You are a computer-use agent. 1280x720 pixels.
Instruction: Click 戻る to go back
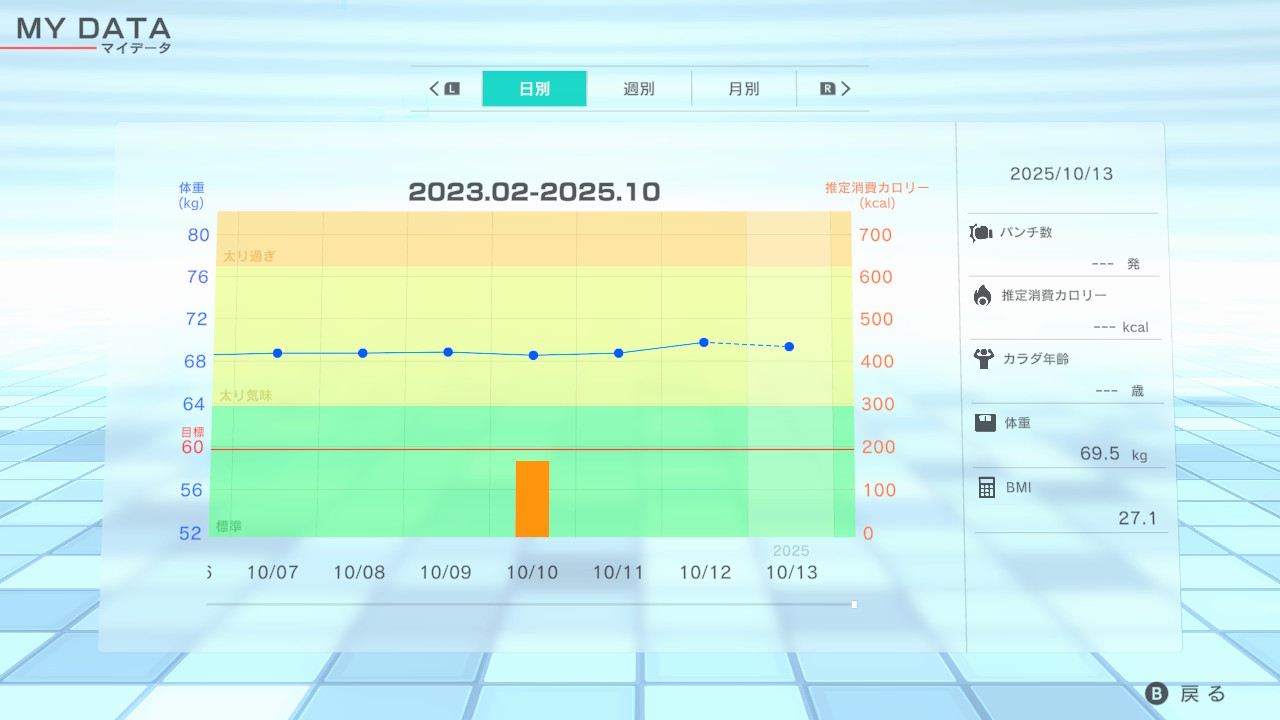tap(1187, 694)
